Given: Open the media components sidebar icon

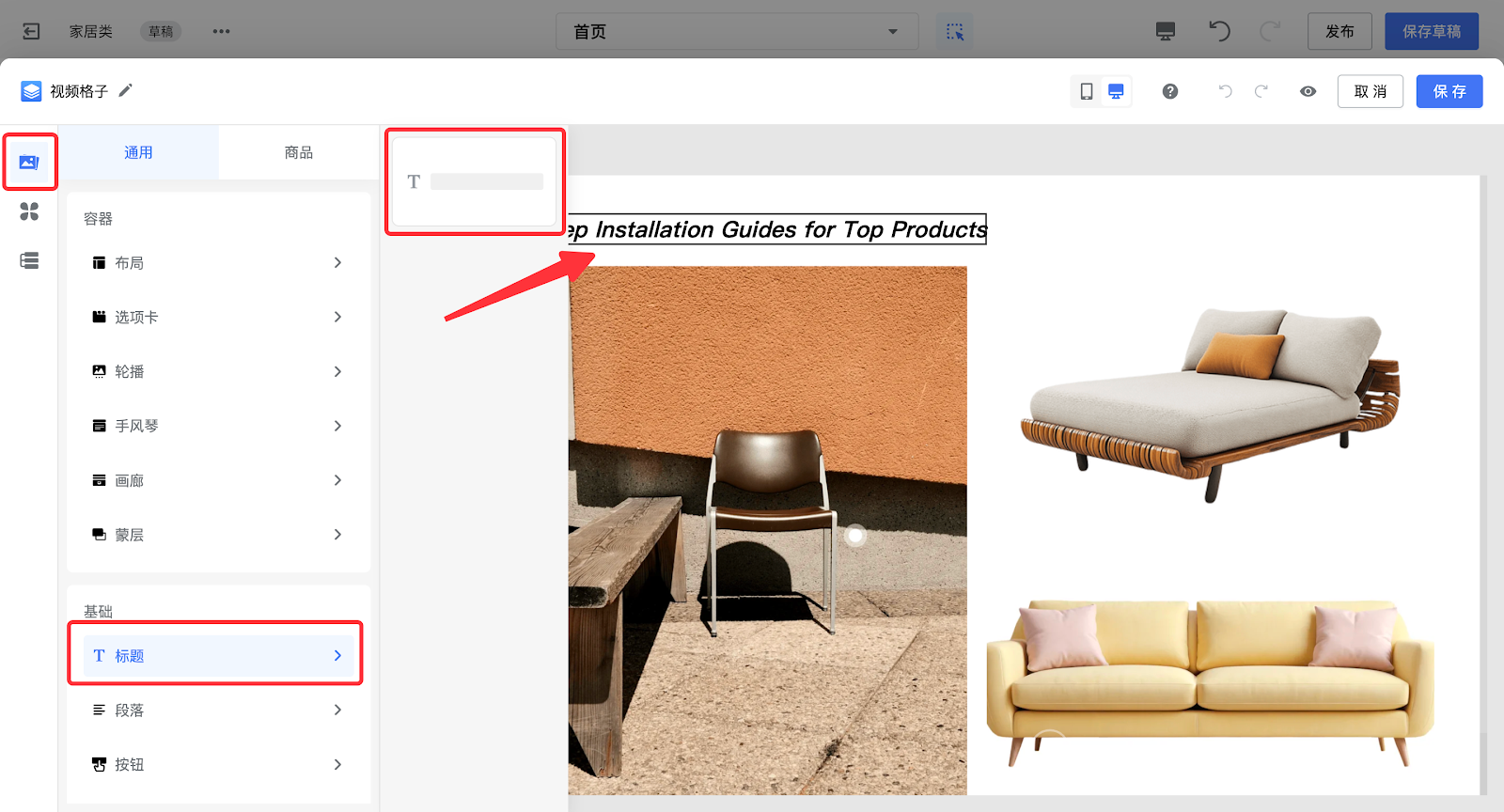Looking at the screenshot, I should 29,163.
